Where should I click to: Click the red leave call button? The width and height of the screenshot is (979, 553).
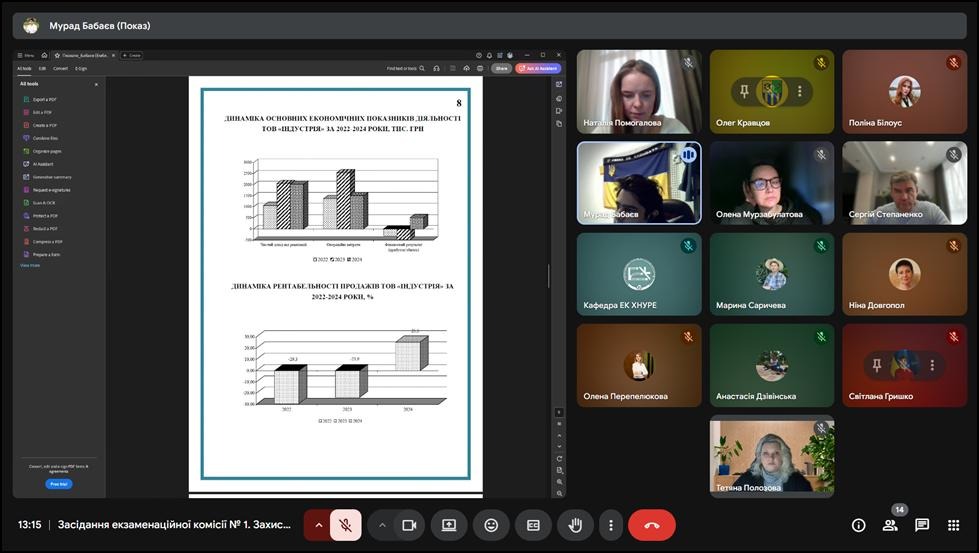[652, 525]
